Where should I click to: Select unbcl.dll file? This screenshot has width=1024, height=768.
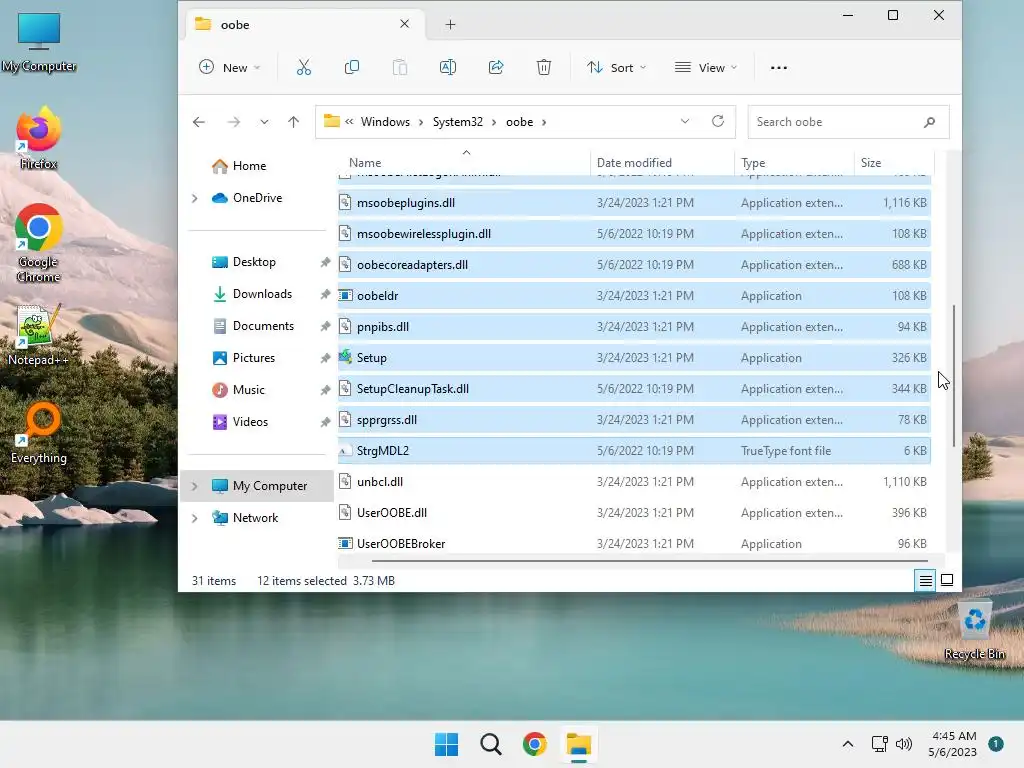(634, 482)
